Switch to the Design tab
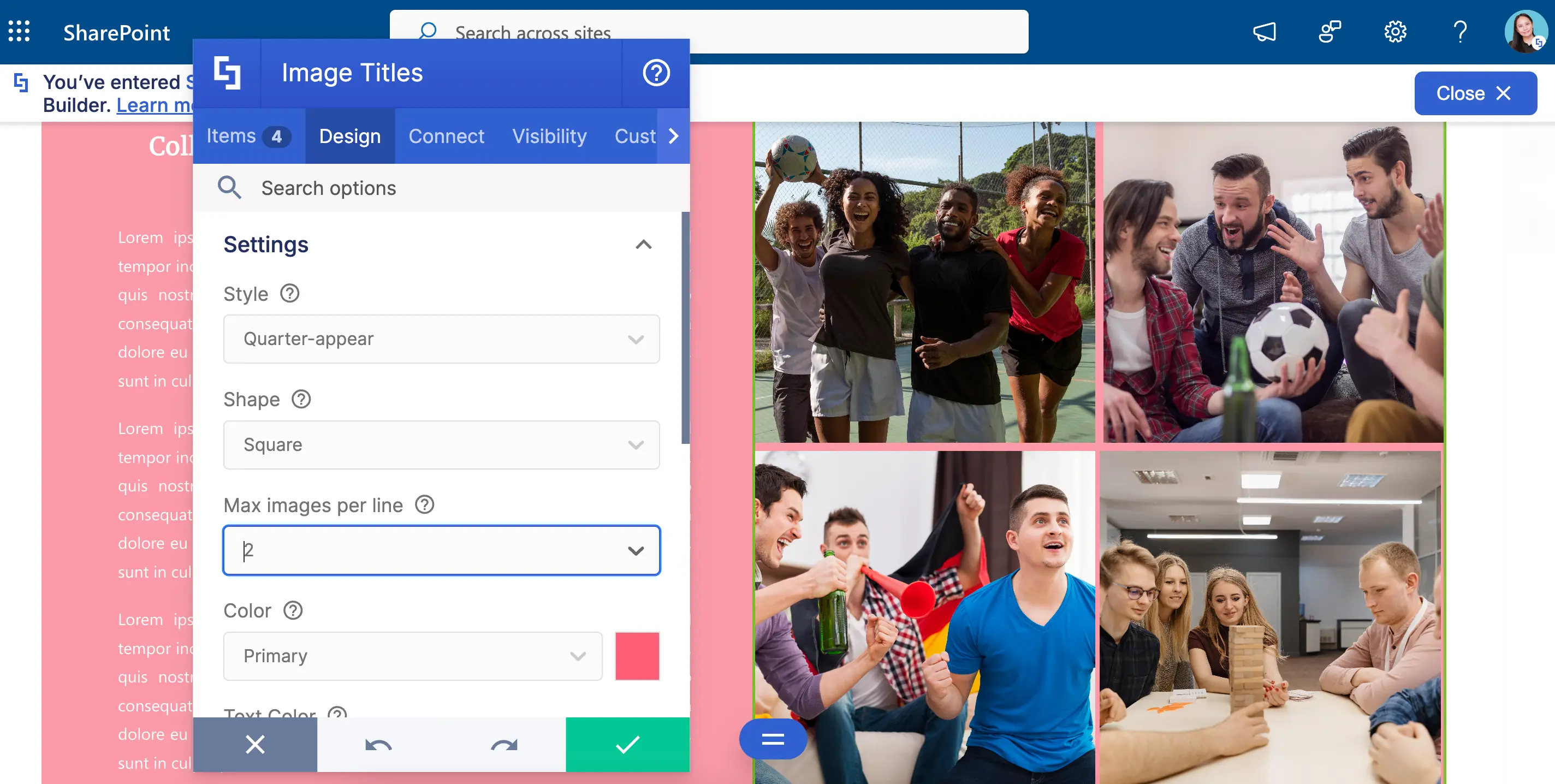The width and height of the screenshot is (1555, 784). point(350,136)
